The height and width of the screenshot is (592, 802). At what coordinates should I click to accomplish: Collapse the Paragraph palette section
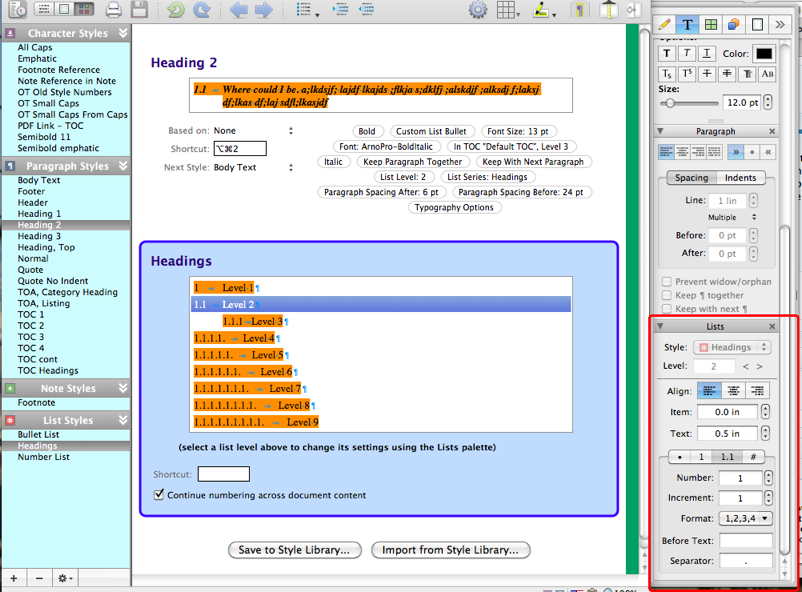coord(659,131)
